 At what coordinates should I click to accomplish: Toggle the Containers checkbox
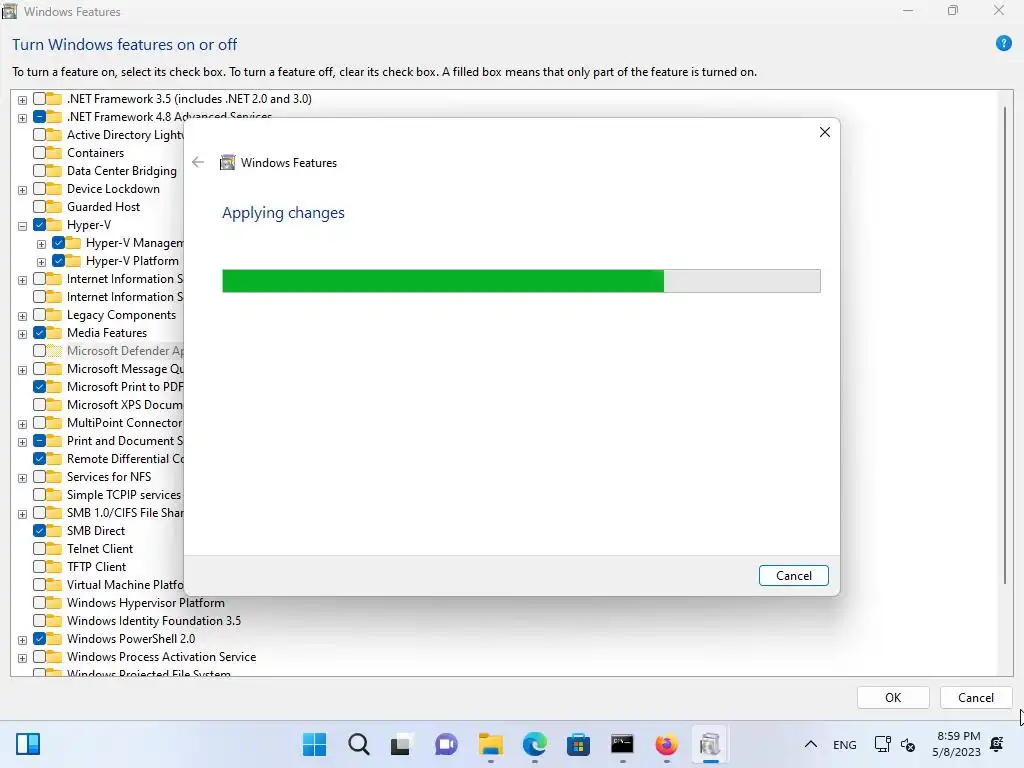pyautogui.click(x=39, y=153)
